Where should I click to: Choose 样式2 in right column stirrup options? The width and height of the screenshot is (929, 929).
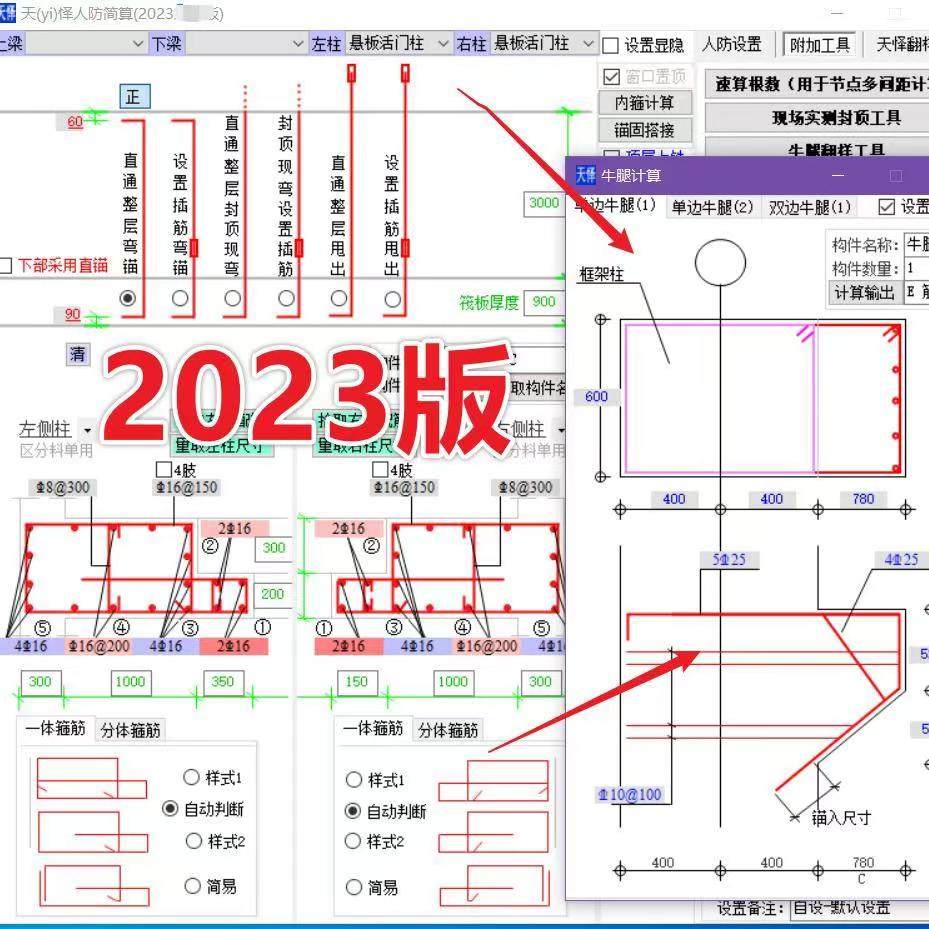coord(353,841)
